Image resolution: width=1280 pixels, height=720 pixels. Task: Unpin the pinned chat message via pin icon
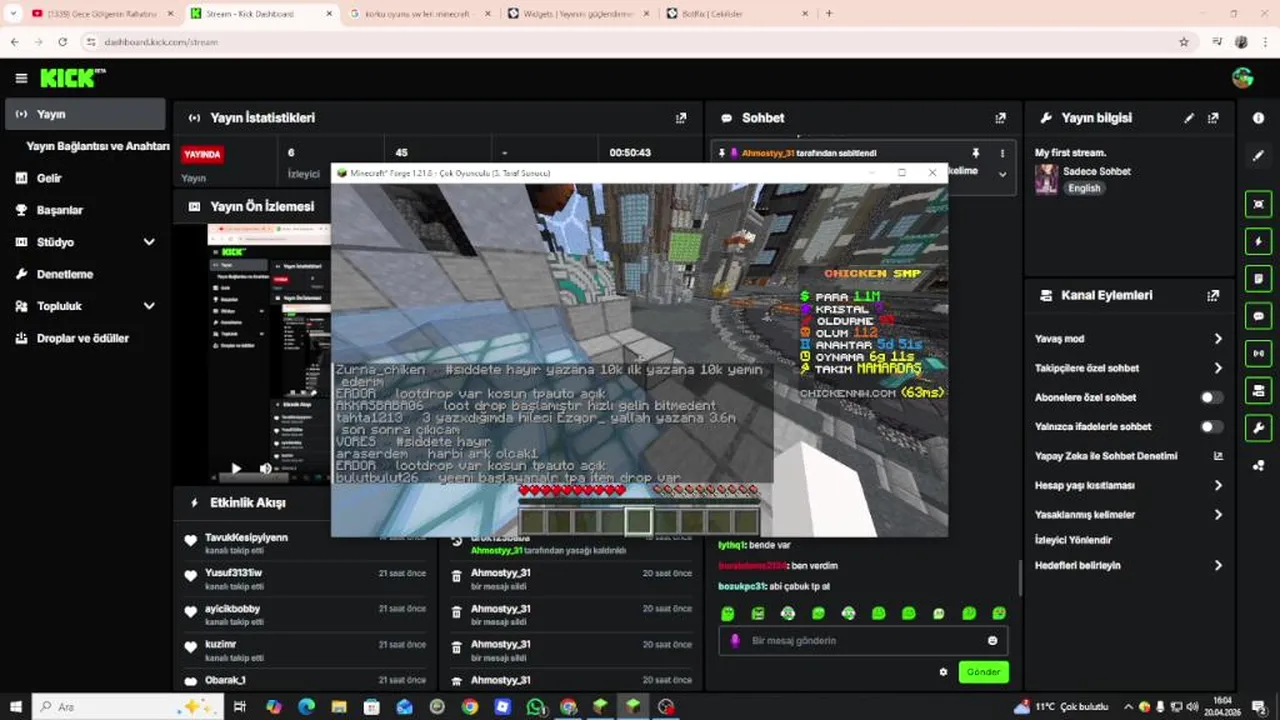click(975, 153)
